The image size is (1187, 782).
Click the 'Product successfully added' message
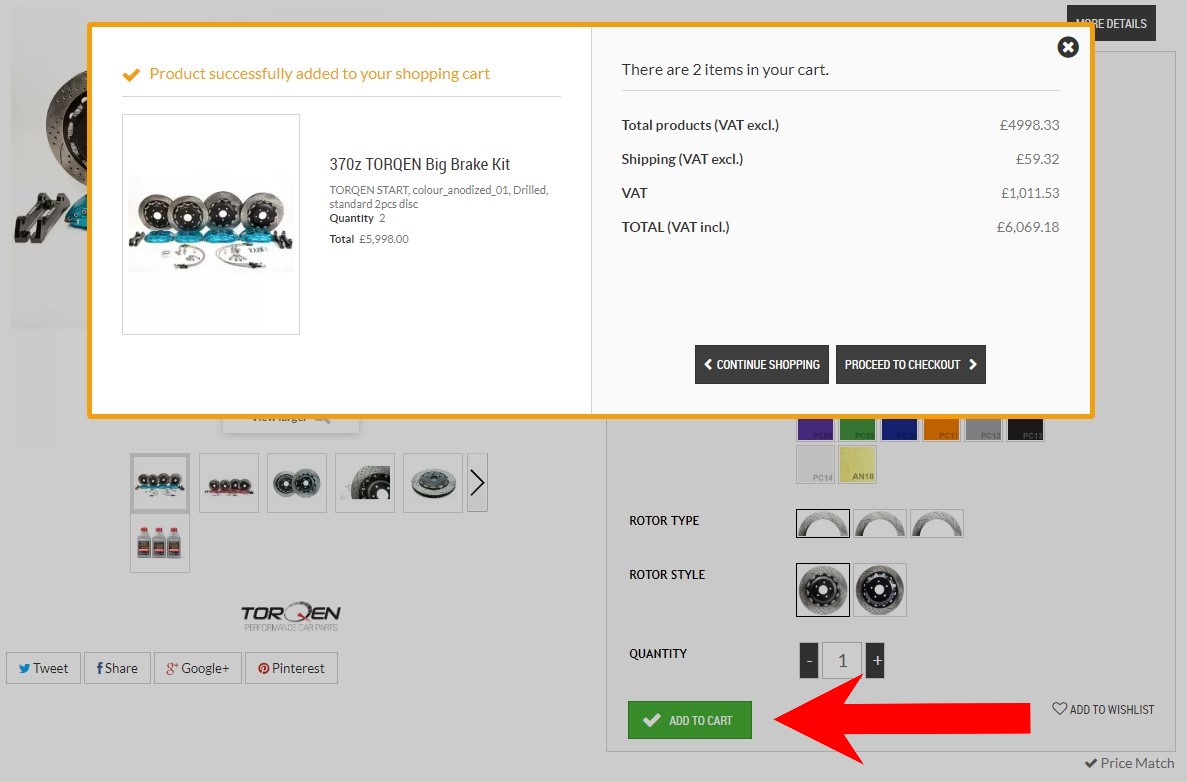point(319,73)
